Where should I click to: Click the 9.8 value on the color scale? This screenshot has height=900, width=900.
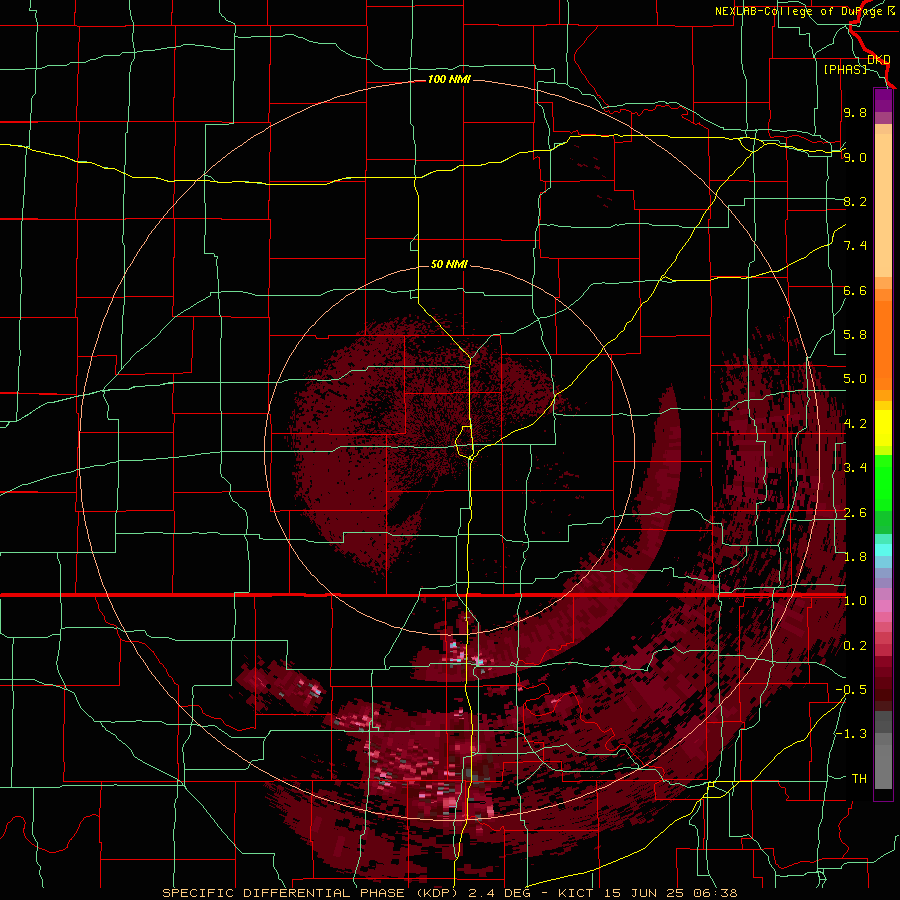coord(855,112)
